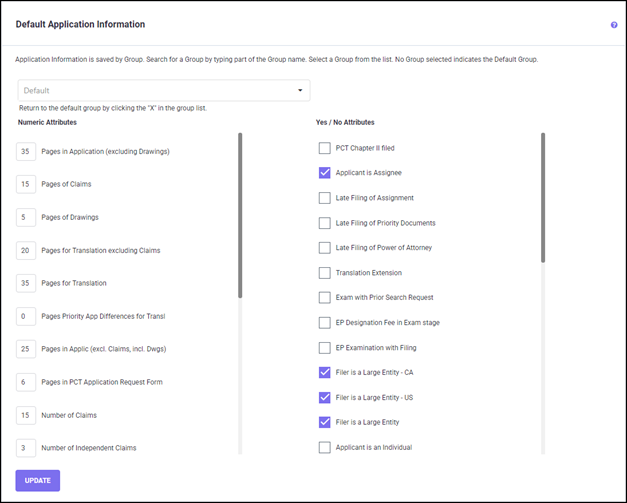Toggle Late Filing of Priority Documents
The width and height of the screenshot is (627, 503).
pyautogui.click(x=324, y=223)
